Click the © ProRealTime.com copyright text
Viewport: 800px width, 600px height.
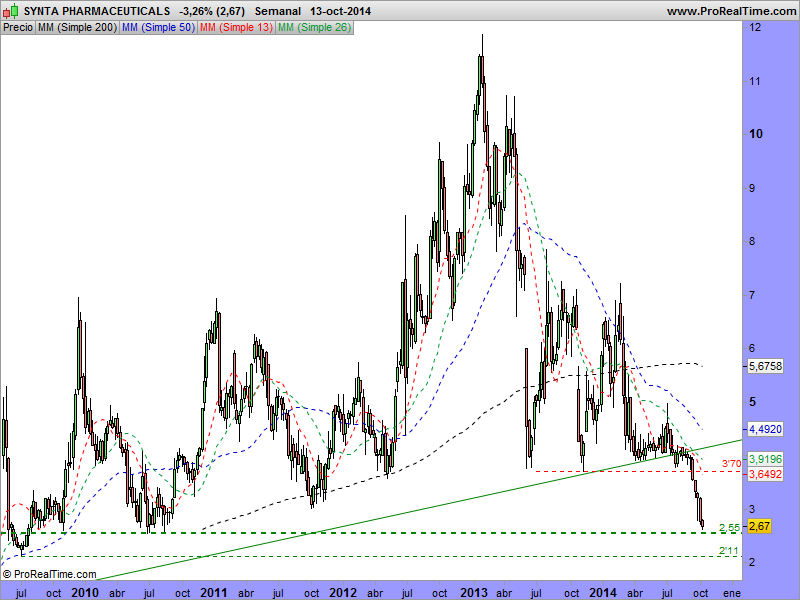click(49, 574)
